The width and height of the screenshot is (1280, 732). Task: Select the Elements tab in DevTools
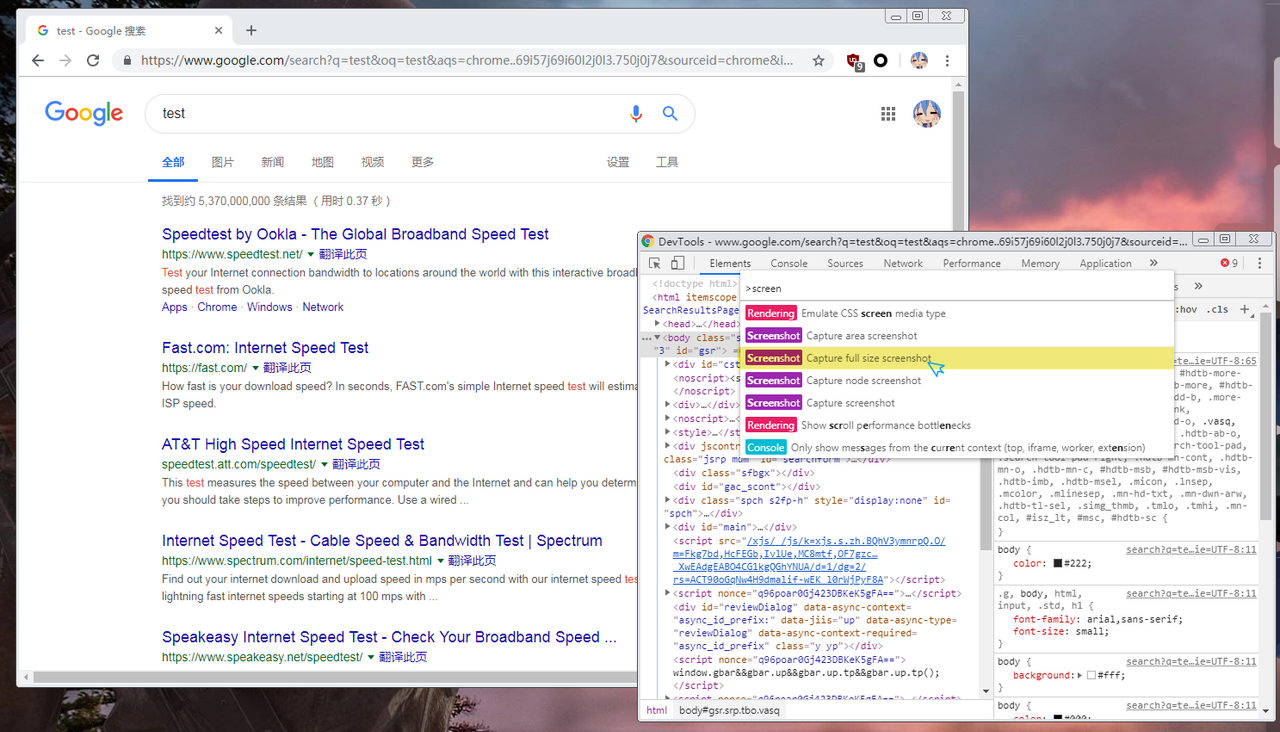coord(730,263)
